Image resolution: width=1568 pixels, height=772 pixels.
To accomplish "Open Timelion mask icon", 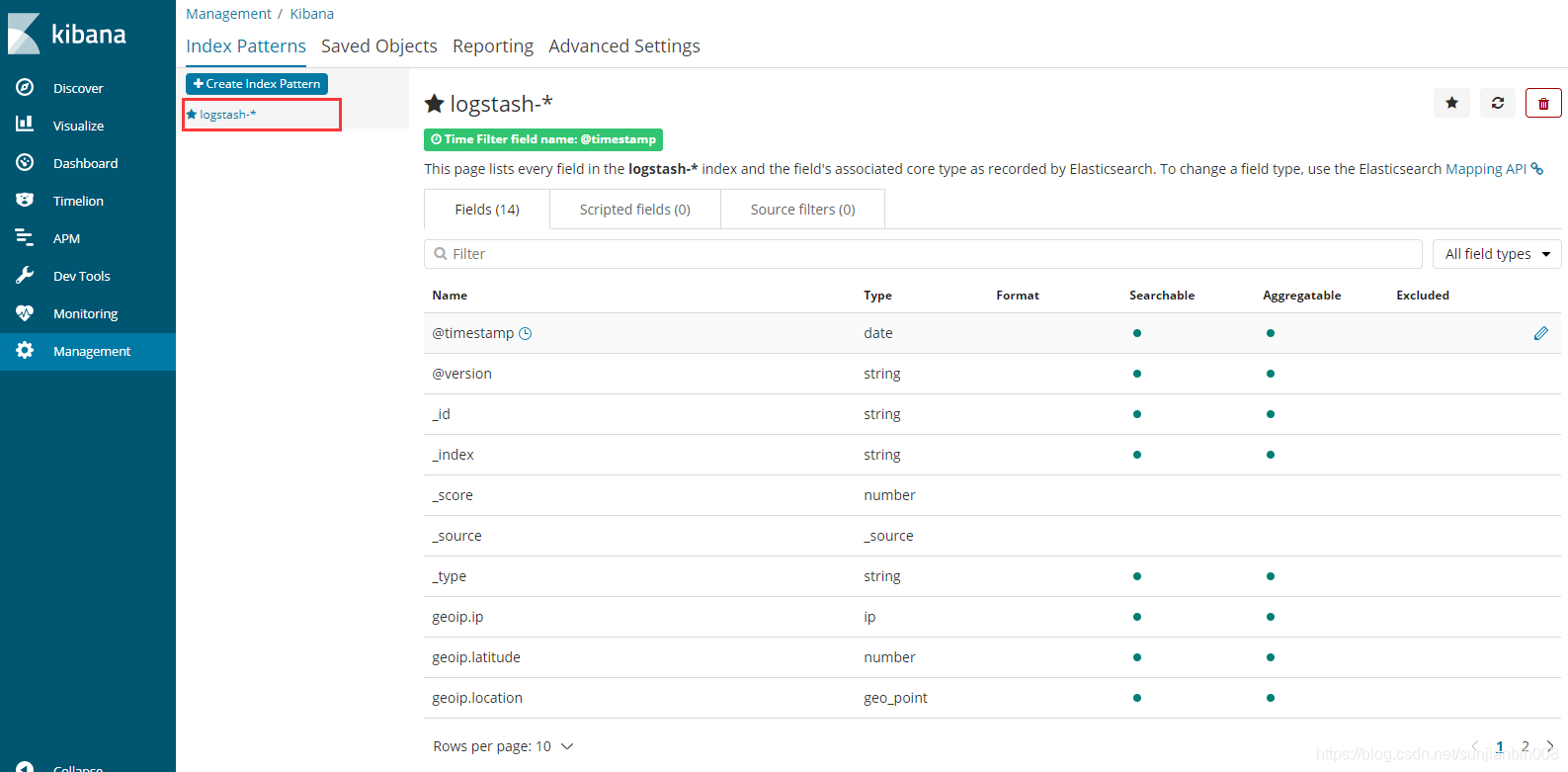I will [25, 200].
